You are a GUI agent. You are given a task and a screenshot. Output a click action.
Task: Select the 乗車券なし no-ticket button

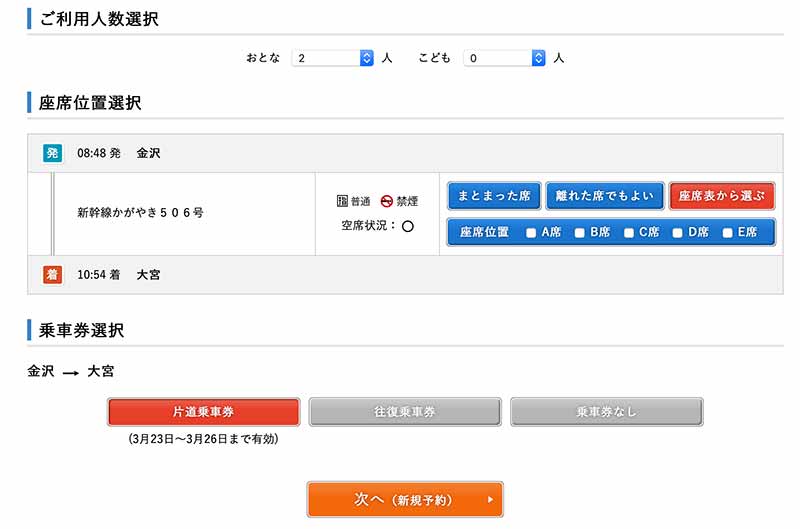tap(607, 412)
